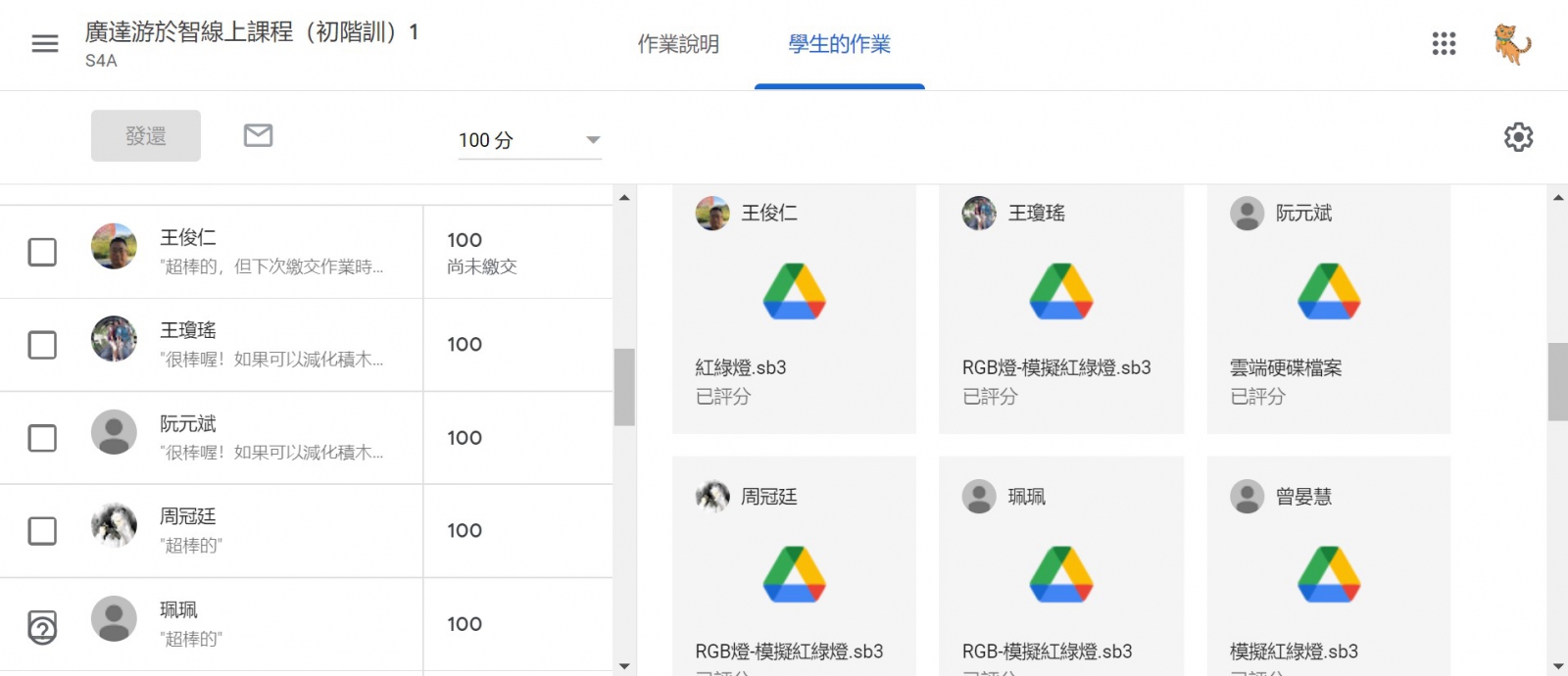The image size is (1568, 676).
Task: Open 周冠廷's Drive file icon in his card
Action: [x=795, y=574]
